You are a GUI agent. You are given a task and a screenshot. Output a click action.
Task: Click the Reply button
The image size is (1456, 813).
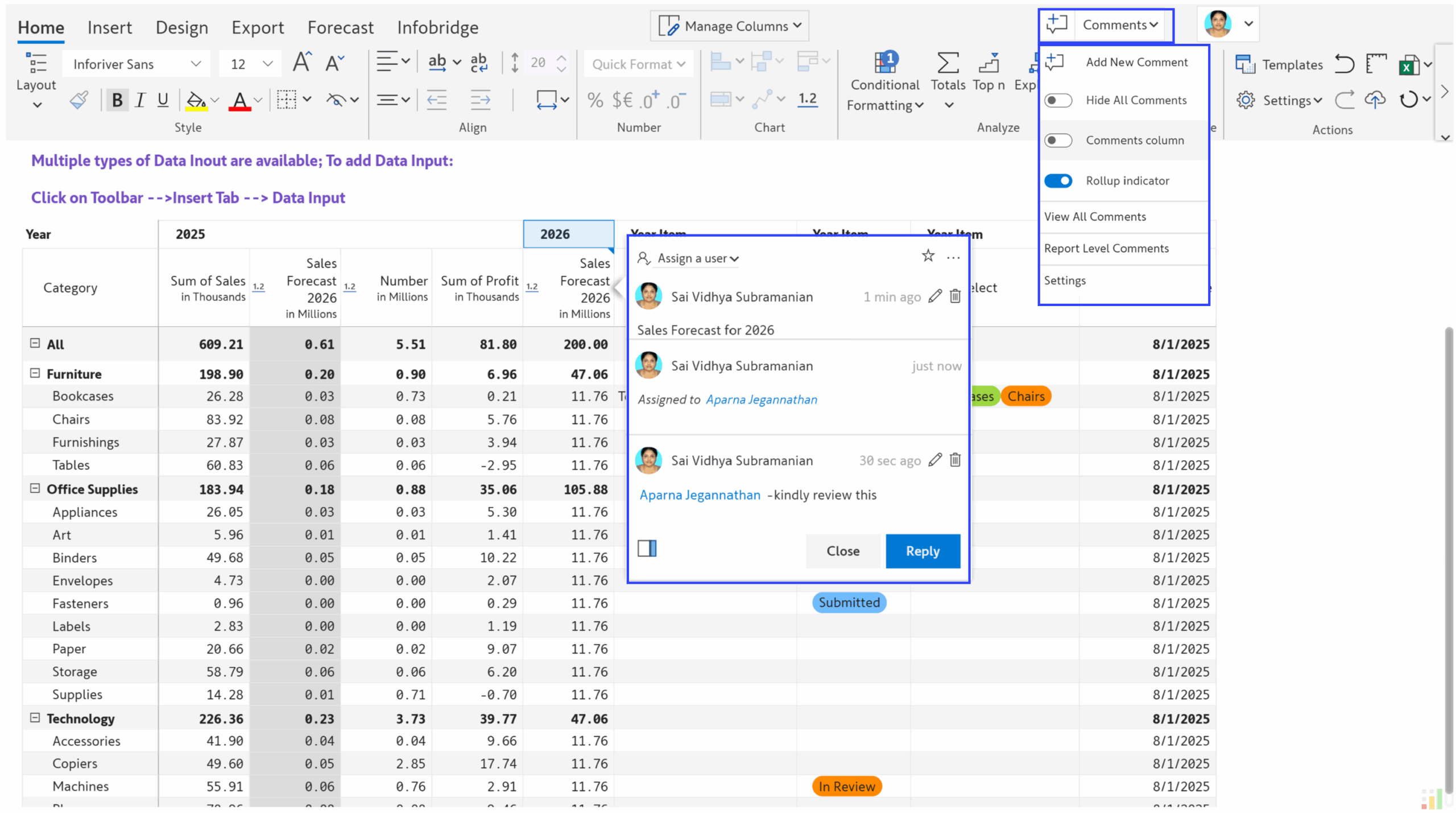coord(922,551)
